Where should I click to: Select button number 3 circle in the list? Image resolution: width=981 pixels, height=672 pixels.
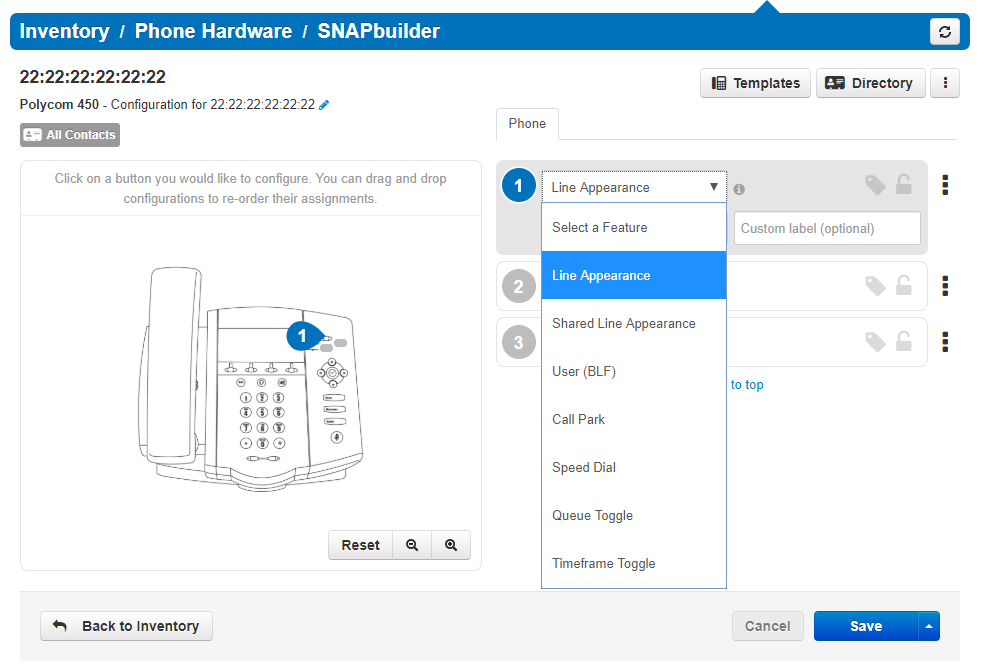[x=519, y=342]
